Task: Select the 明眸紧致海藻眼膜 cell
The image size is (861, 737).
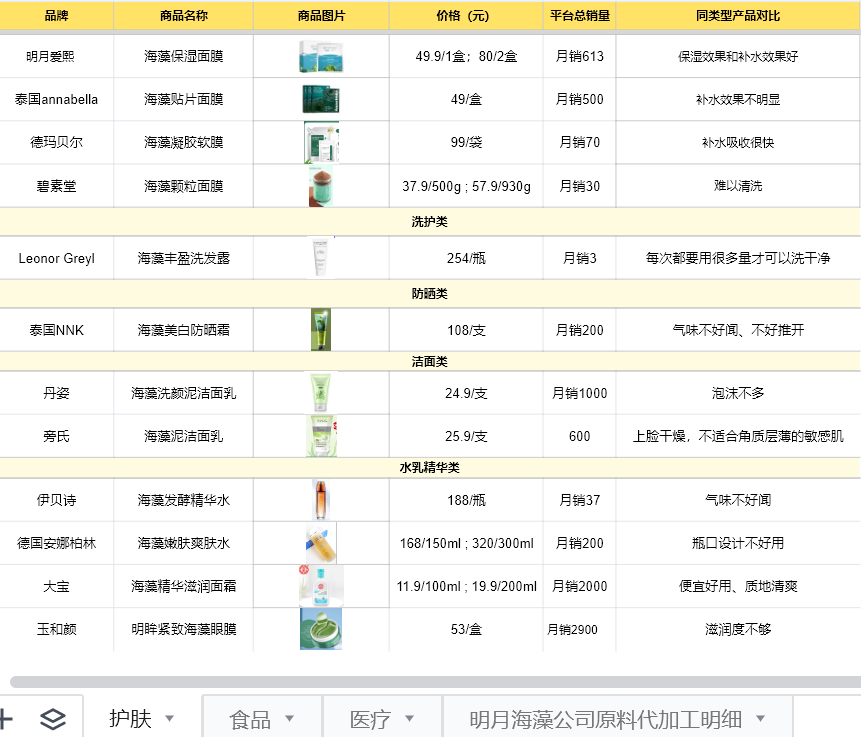Action: [x=183, y=629]
